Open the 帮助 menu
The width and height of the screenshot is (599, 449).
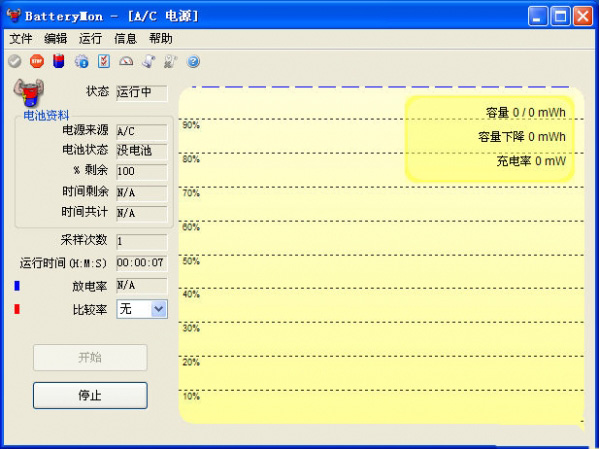pos(160,39)
